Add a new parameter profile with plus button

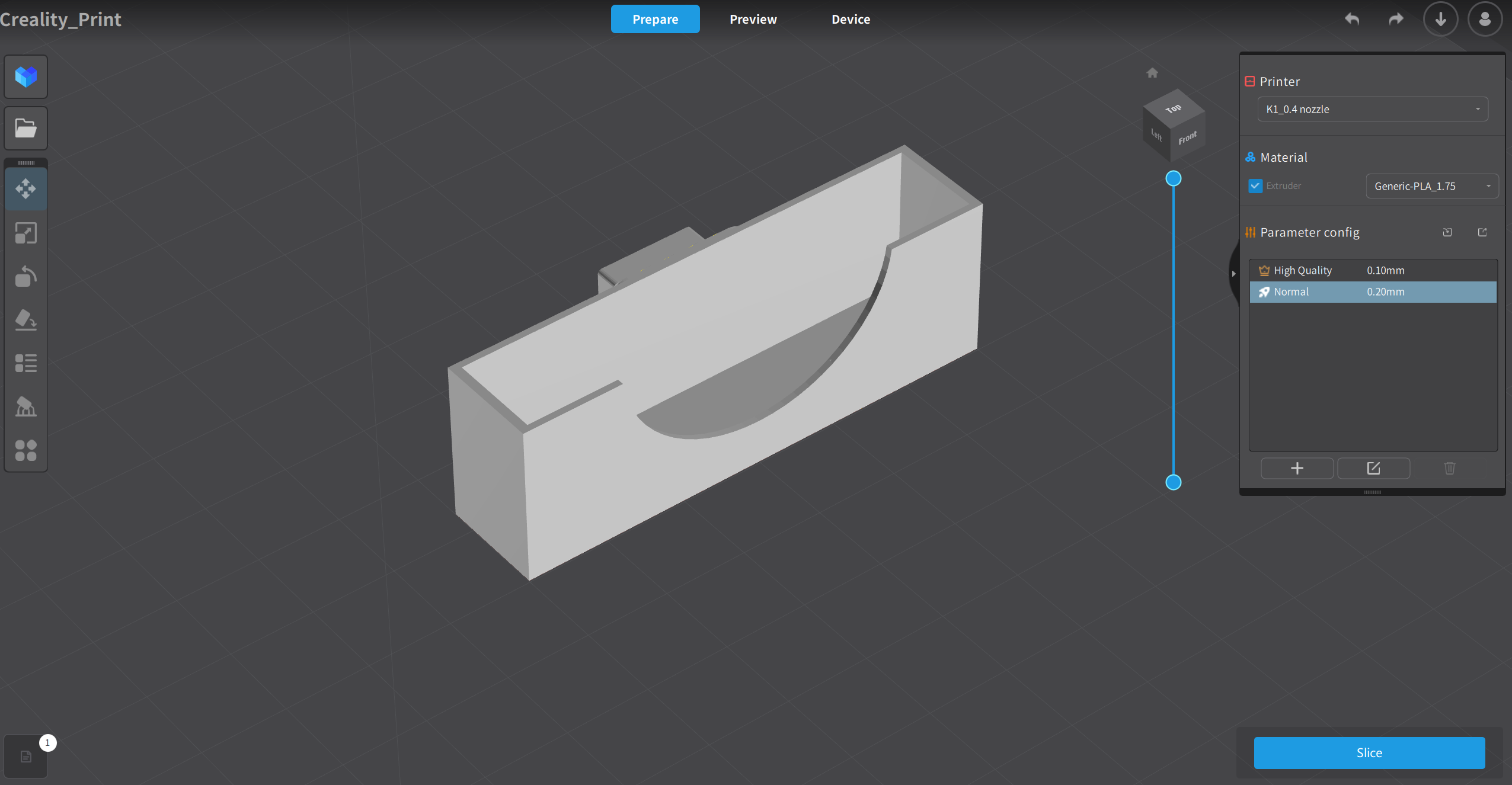coord(1297,468)
